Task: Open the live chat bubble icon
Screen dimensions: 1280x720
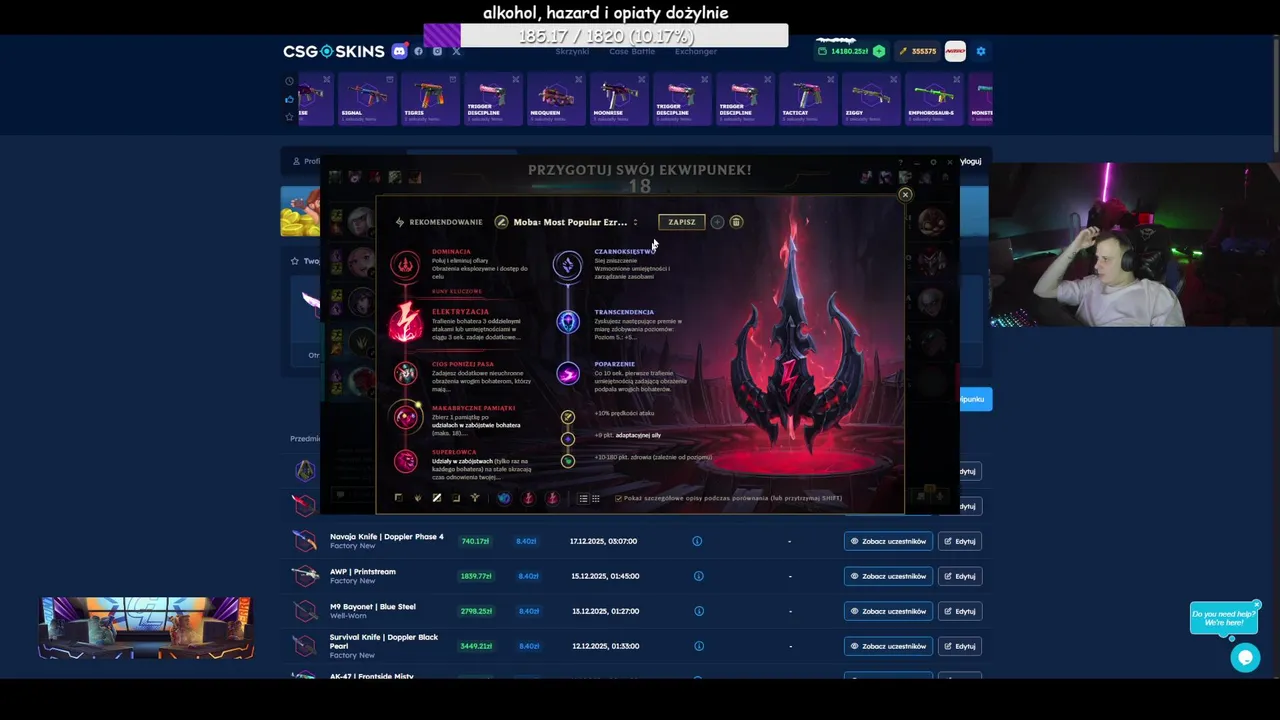Action: point(1245,657)
